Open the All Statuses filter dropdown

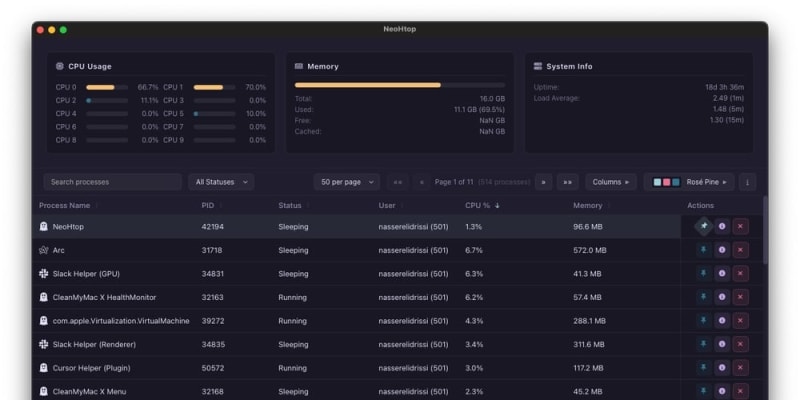[221, 182]
